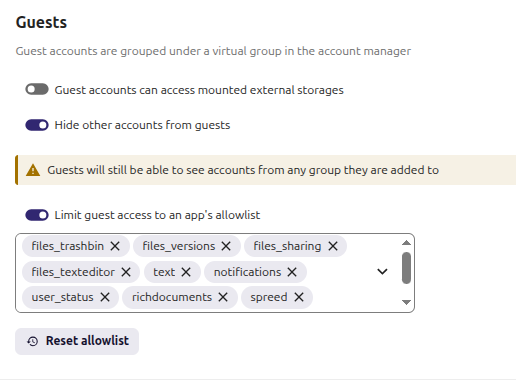Click the allowlist scrollbar thumb
This screenshot has width=516, height=386.
406,268
